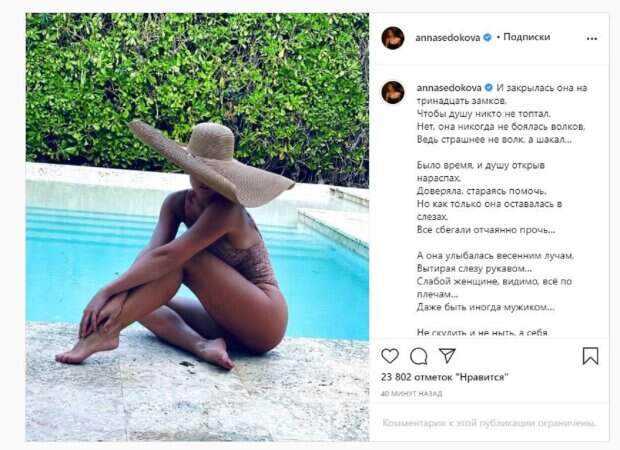Click the straw hat in the photo
Viewport: 620px width, 450px height.
(211, 163)
